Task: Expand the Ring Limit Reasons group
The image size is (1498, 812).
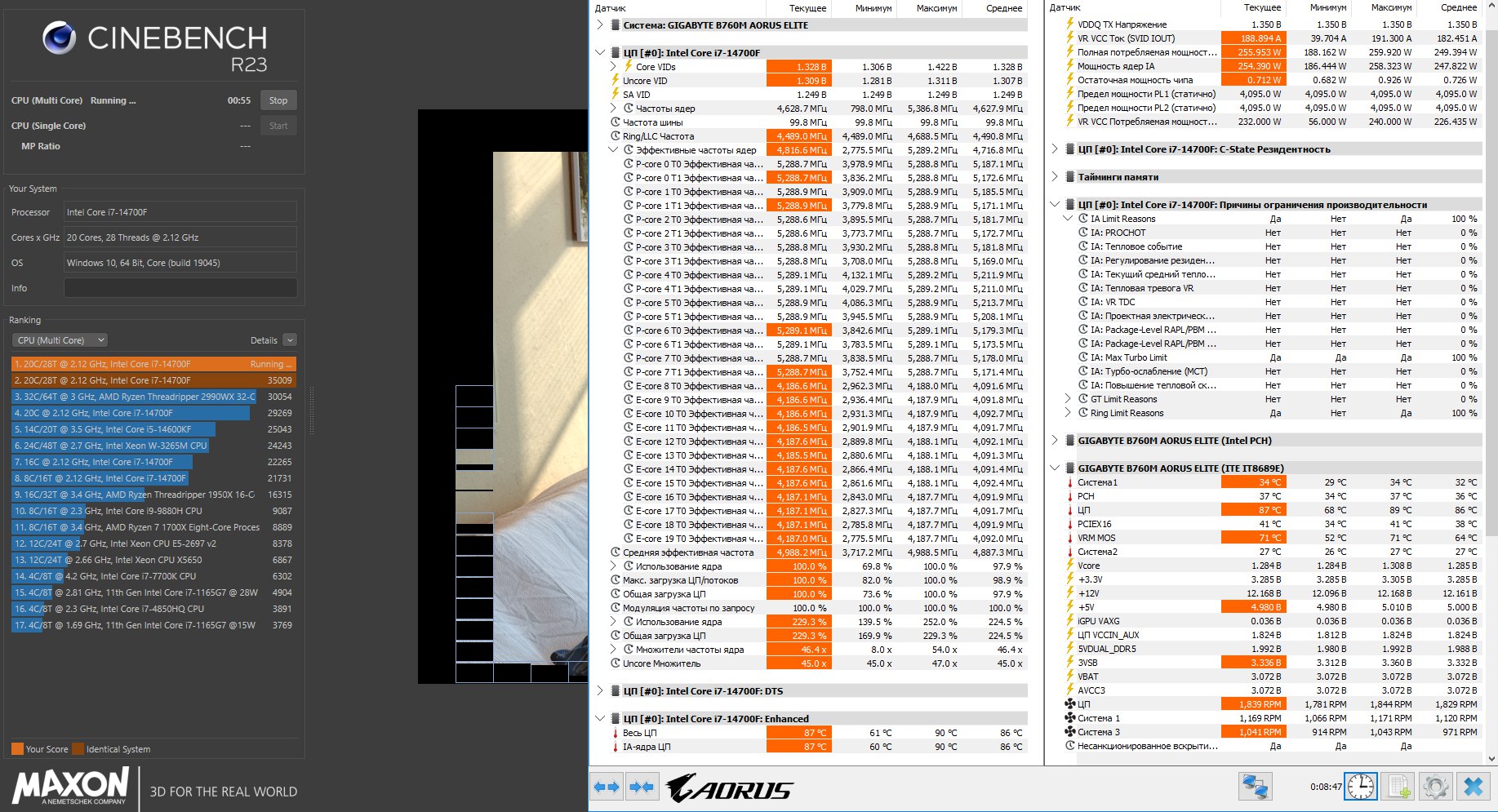Action: 1068,413
